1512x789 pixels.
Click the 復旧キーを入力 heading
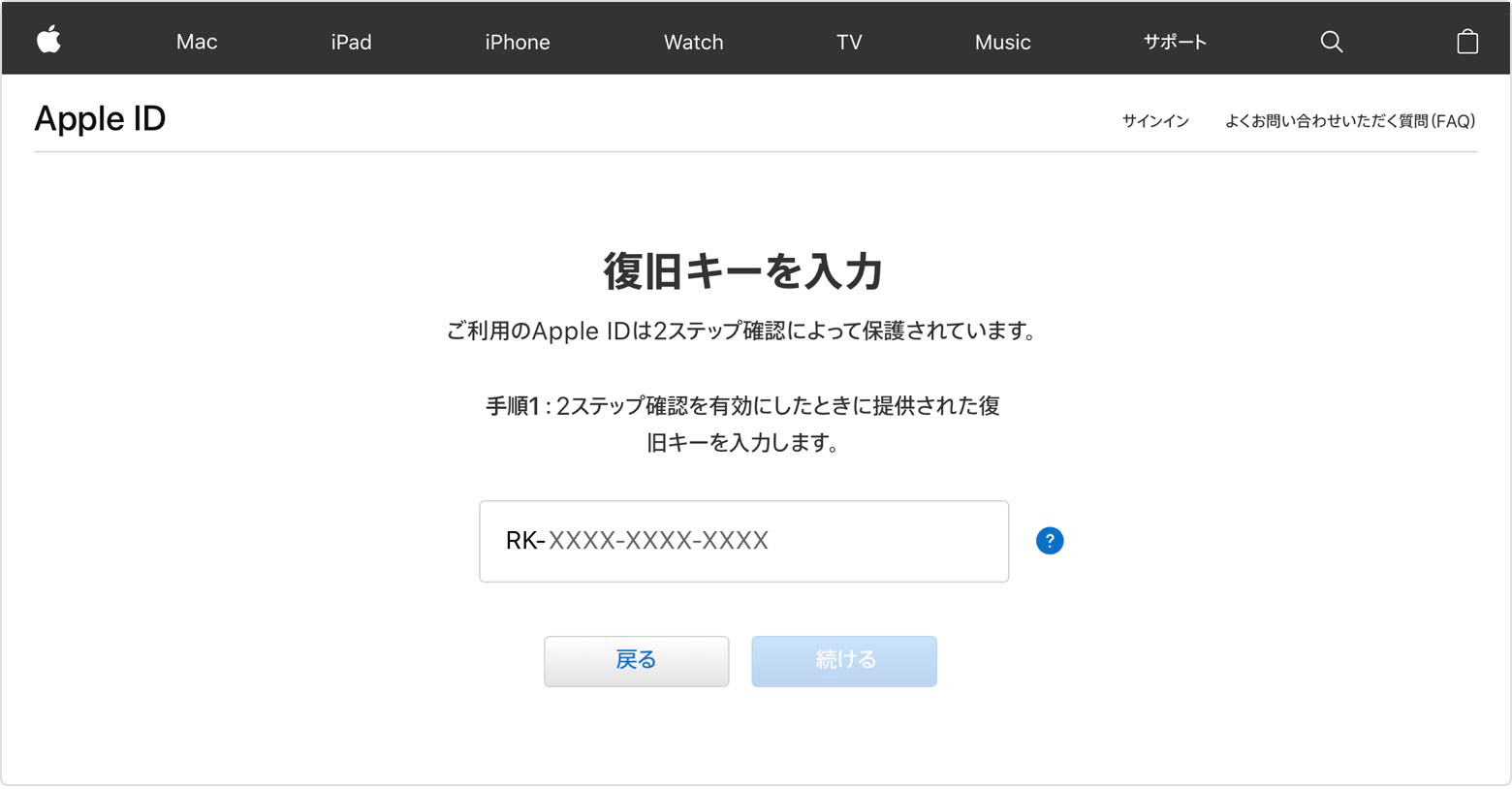pyautogui.click(x=743, y=271)
